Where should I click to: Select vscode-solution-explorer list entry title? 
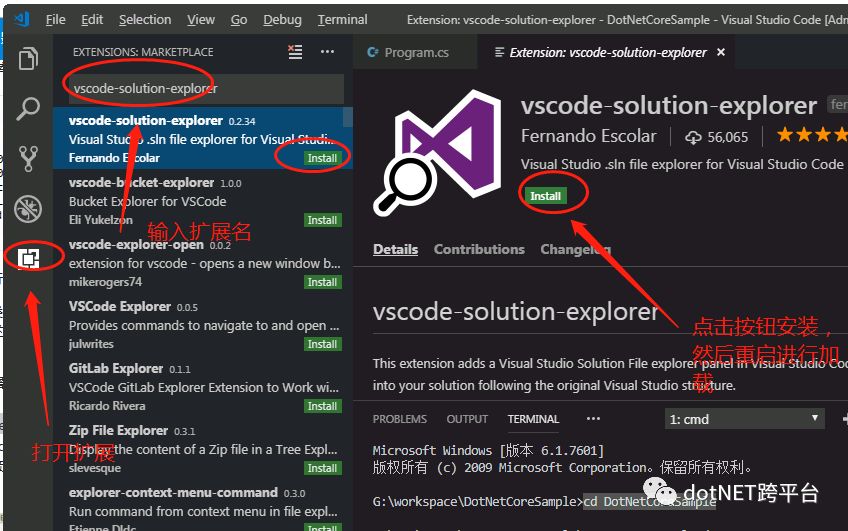coord(145,121)
